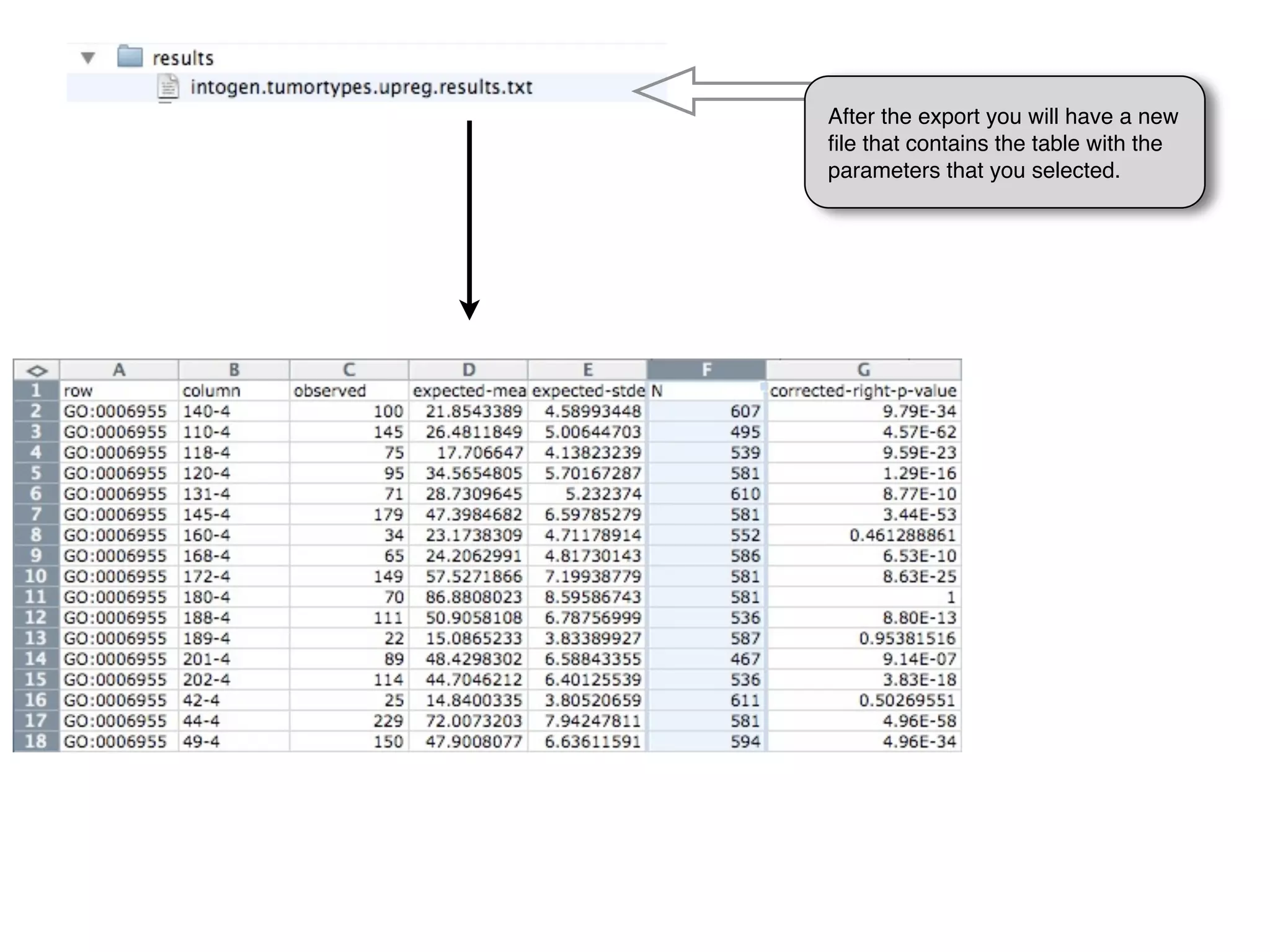The width and height of the screenshot is (1270, 952).
Task: Select row 2 header
Action: tap(37, 411)
